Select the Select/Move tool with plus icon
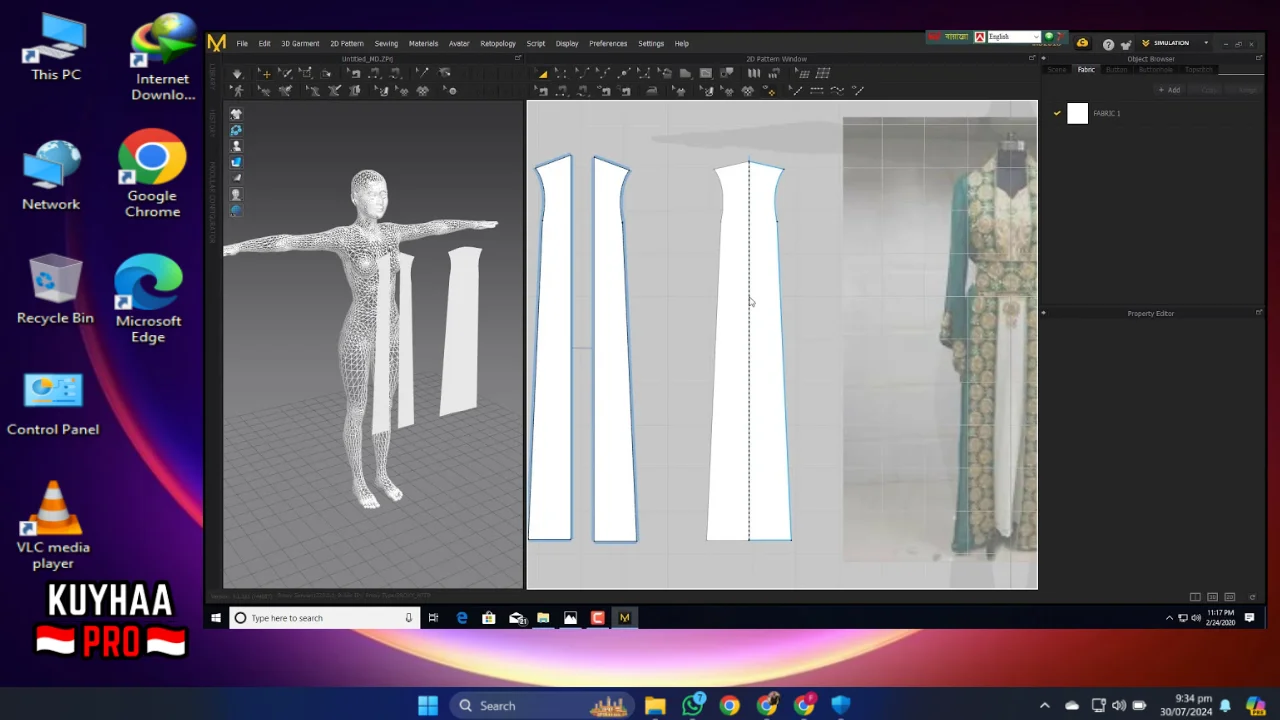1280x720 pixels. pos(266,74)
